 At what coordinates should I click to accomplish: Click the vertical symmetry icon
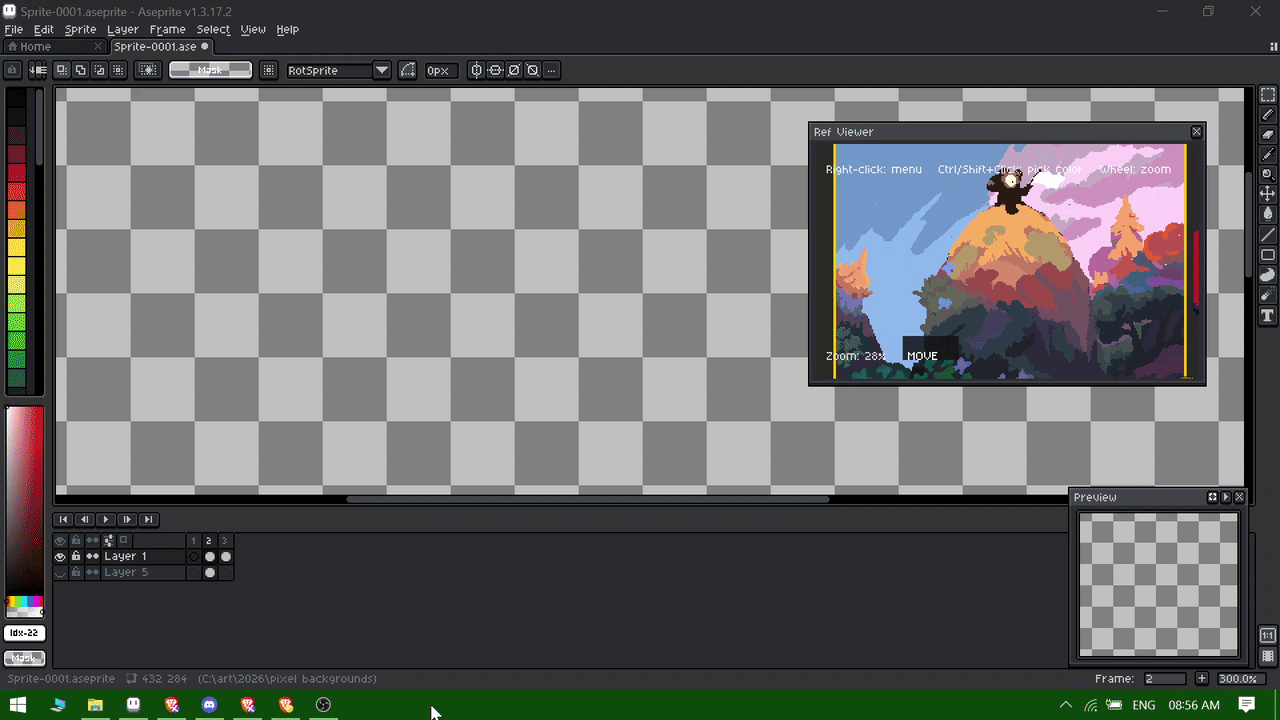click(x=495, y=70)
